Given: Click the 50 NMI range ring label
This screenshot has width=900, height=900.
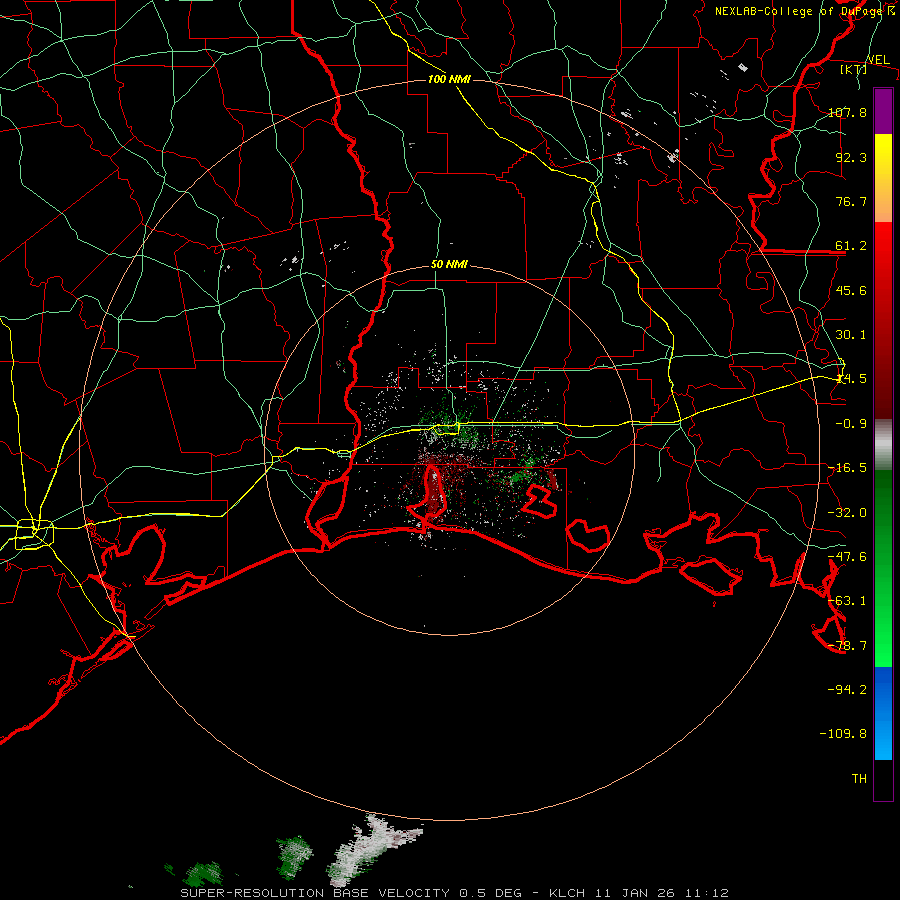Looking at the screenshot, I should click(x=449, y=265).
